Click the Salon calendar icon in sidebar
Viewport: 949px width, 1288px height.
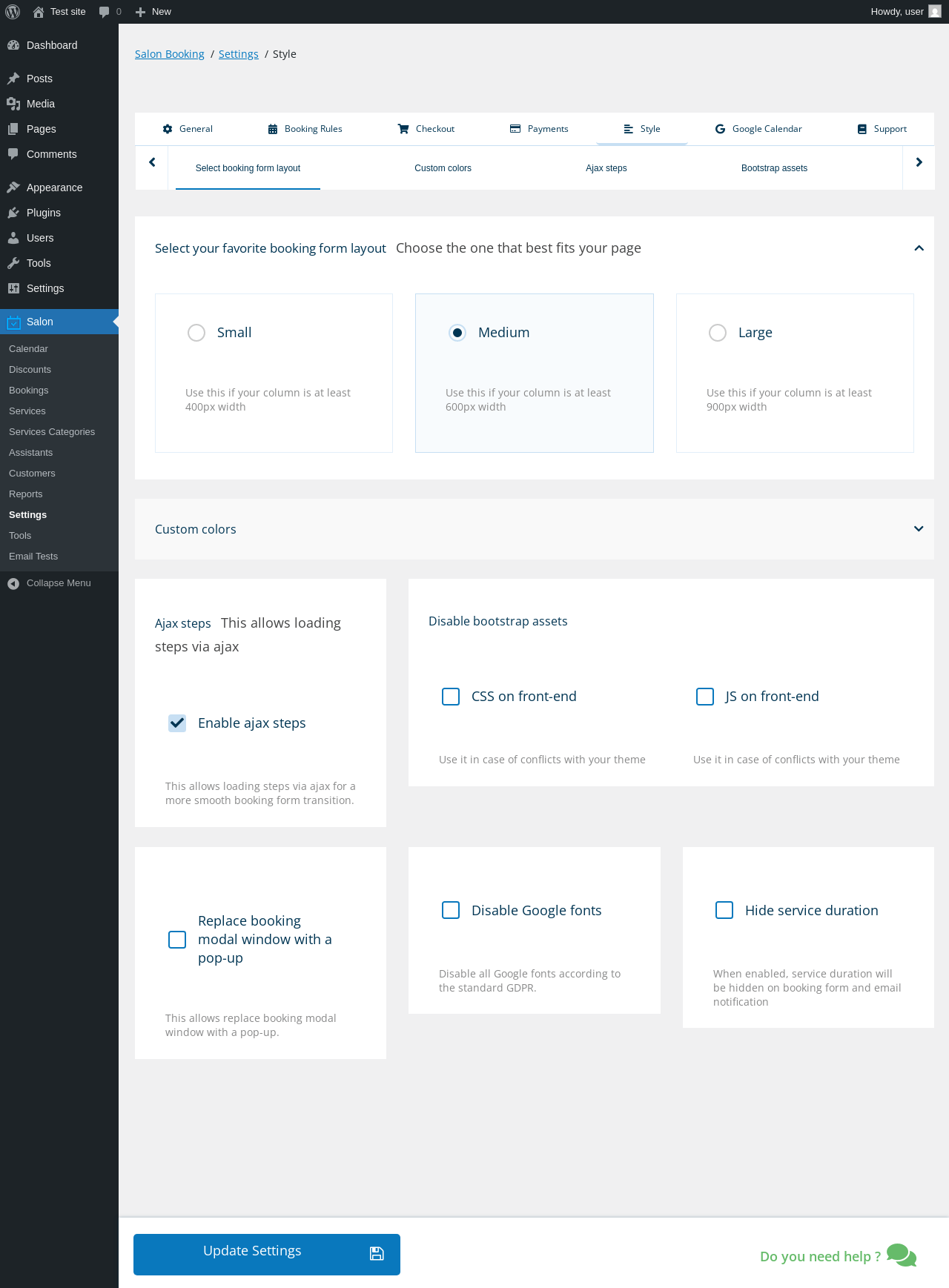(13, 322)
